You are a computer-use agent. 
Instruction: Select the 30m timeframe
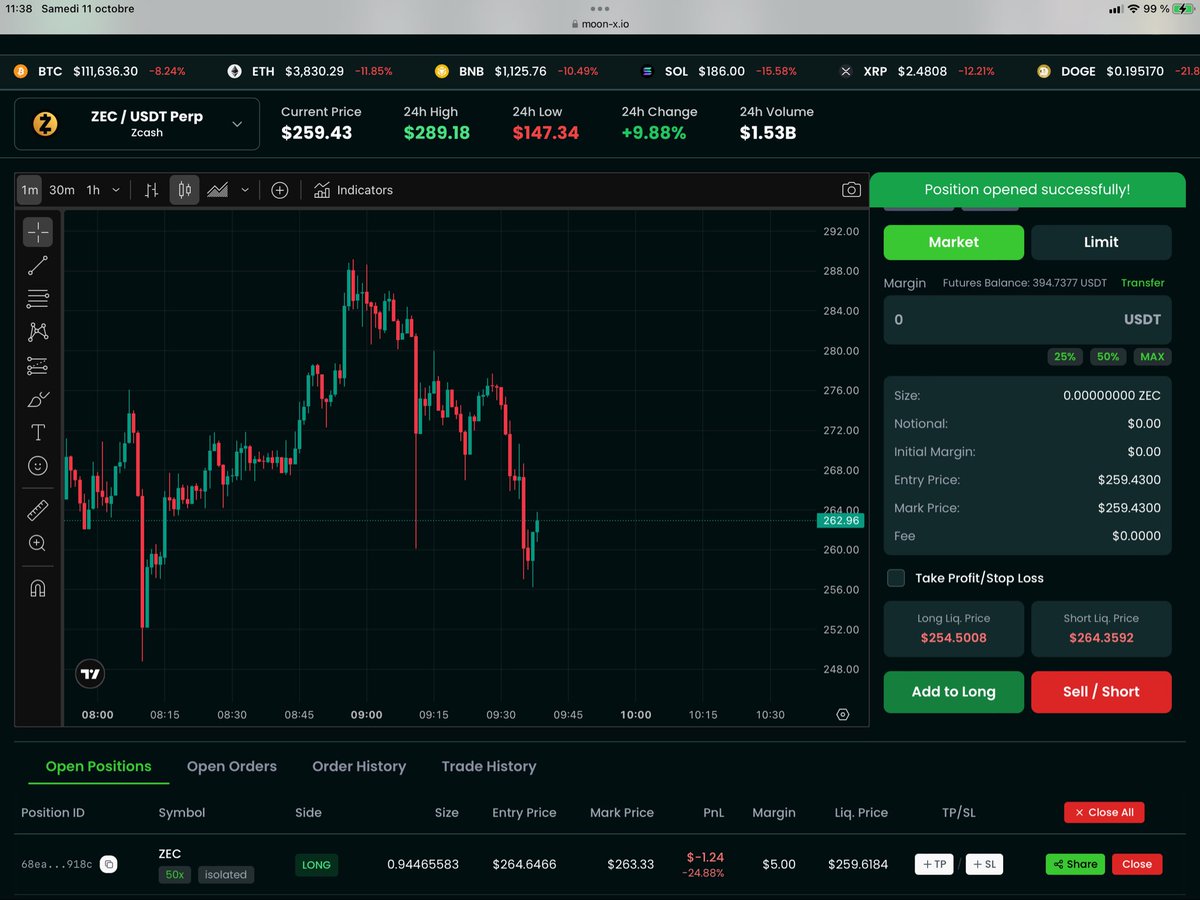(62, 190)
